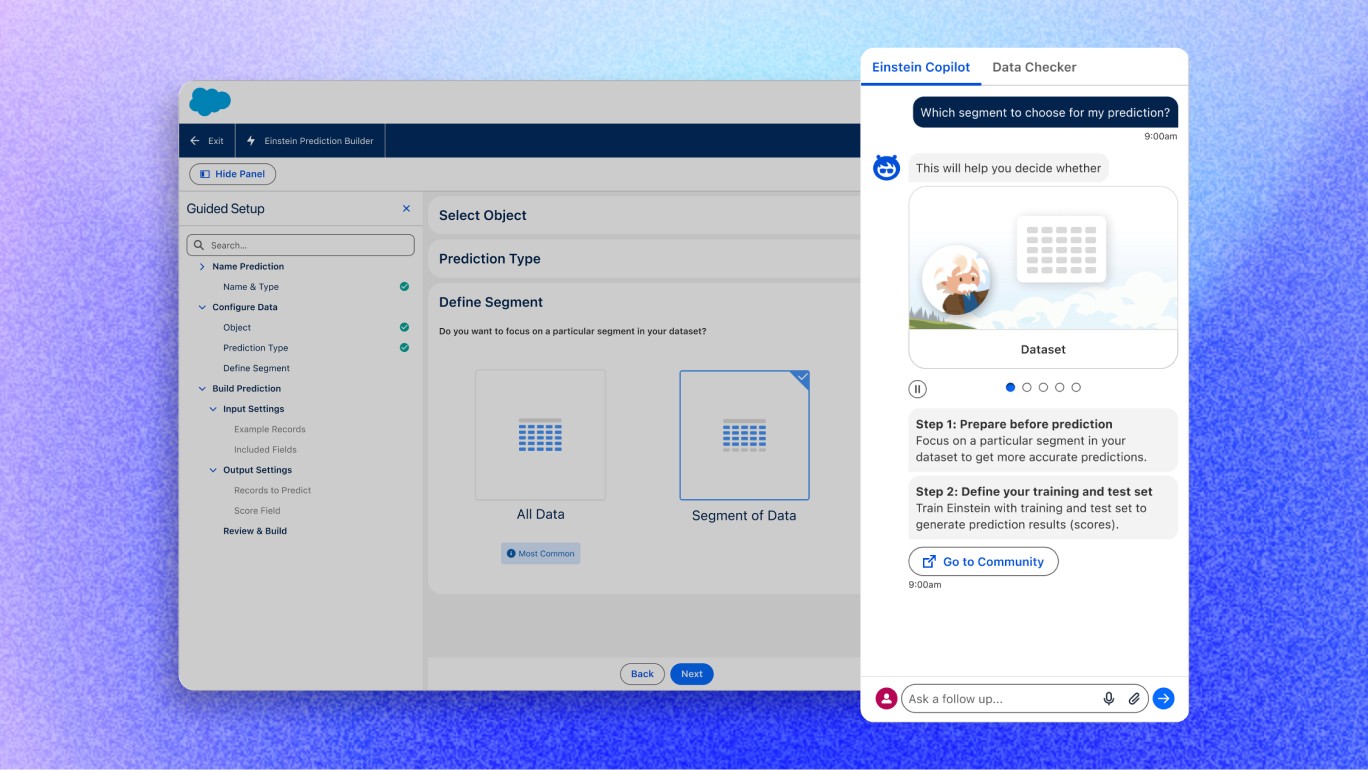Collapse the Configure Data section
The image size is (1368, 770).
coord(202,308)
